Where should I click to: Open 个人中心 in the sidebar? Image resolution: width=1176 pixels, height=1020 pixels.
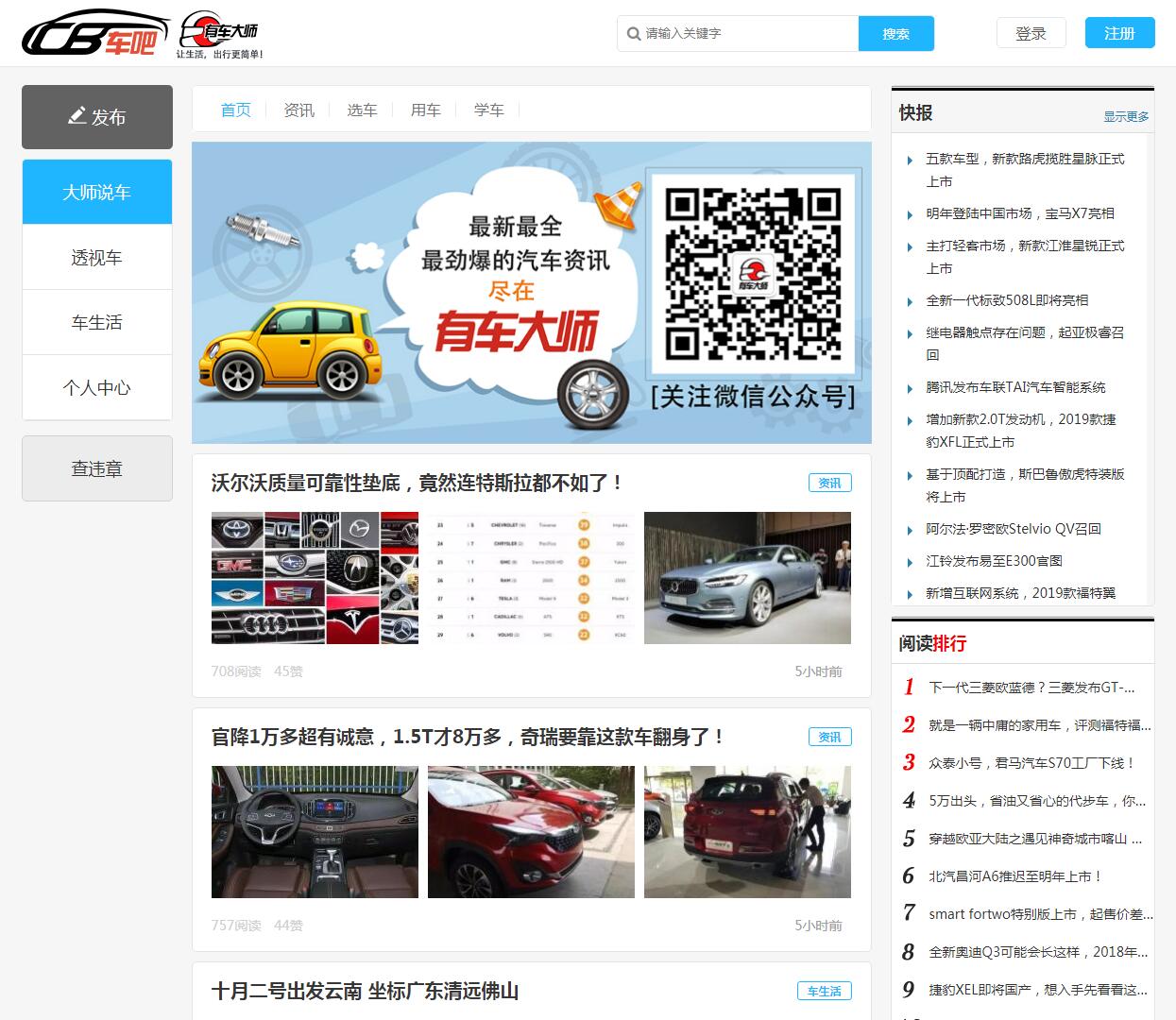97,387
